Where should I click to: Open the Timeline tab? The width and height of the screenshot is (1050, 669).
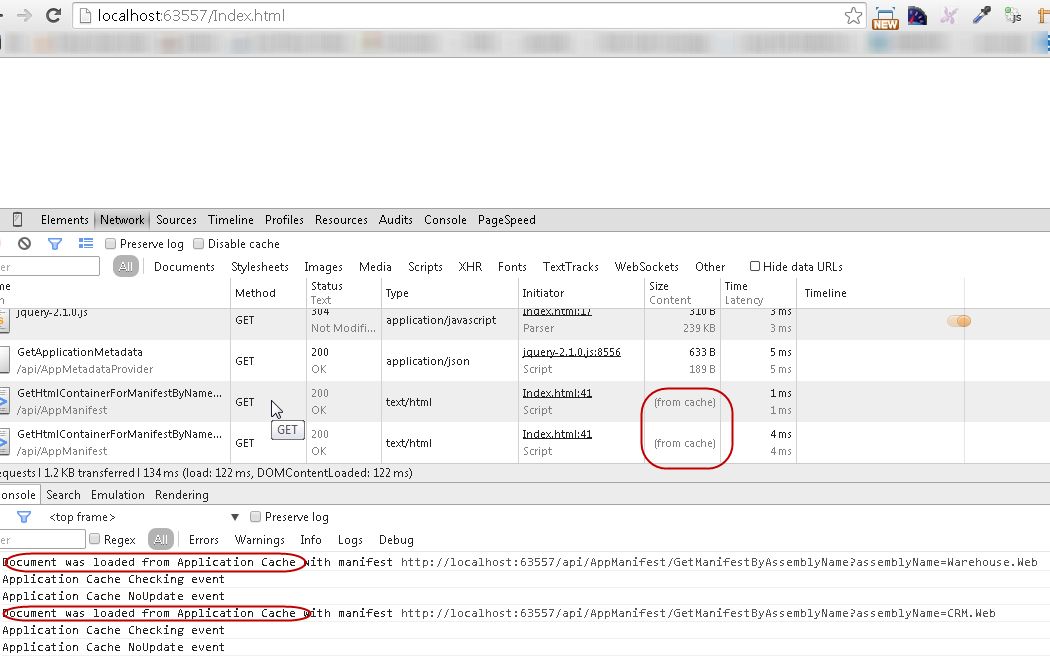click(x=230, y=220)
